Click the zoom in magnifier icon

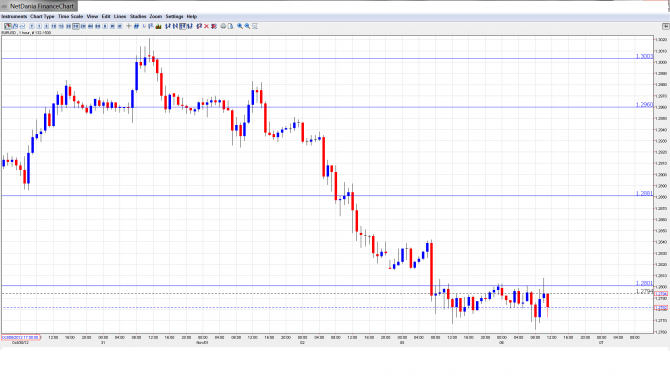[240, 26]
